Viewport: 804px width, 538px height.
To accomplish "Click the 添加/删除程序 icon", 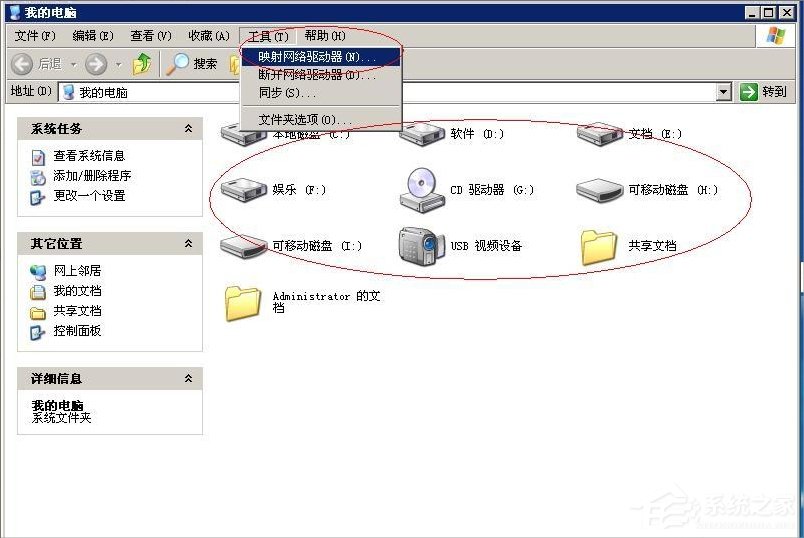I will click(x=38, y=177).
